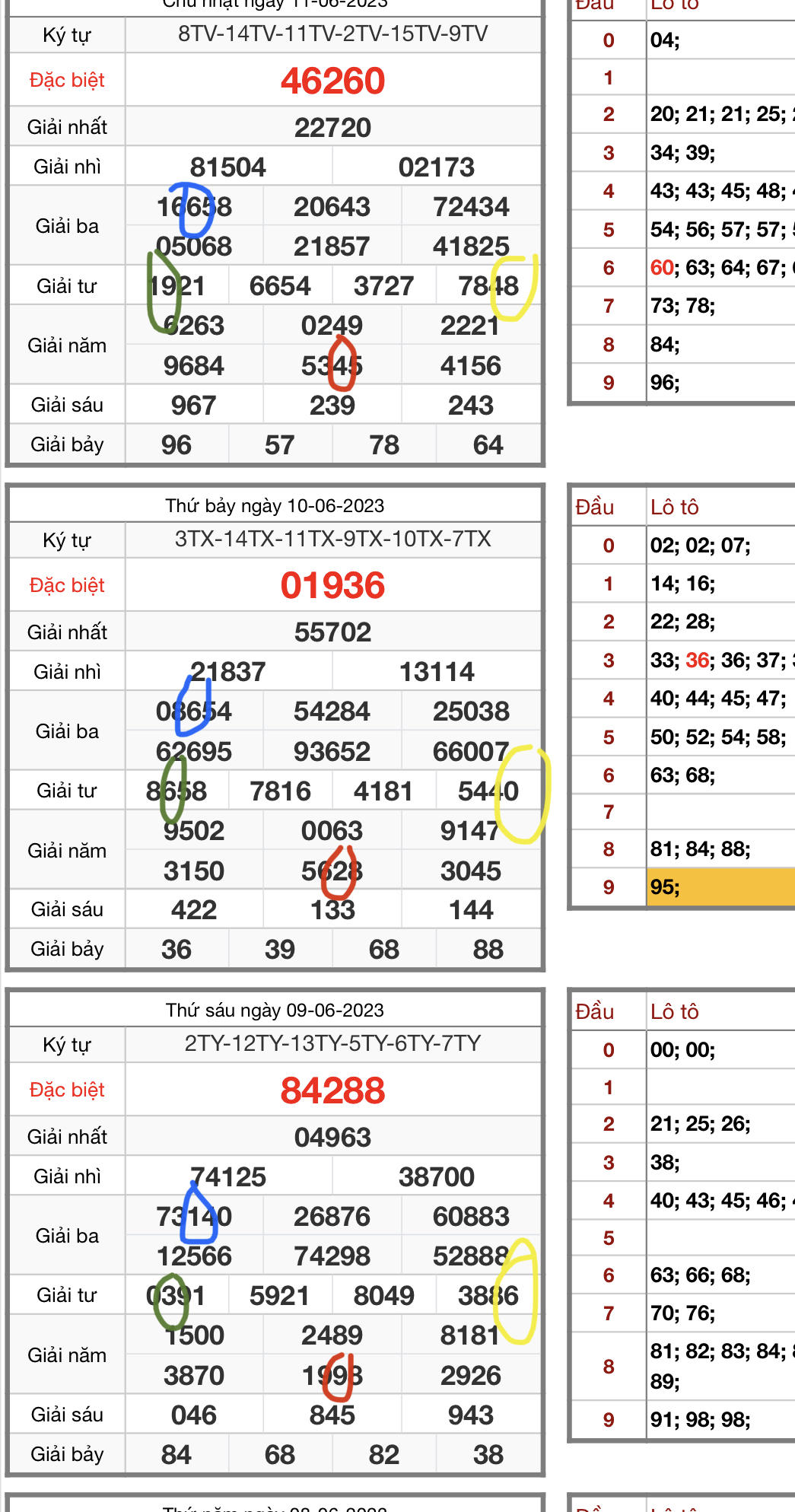Click fifth prize number 3150
The image size is (795, 1512).
click(x=194, y=871)
